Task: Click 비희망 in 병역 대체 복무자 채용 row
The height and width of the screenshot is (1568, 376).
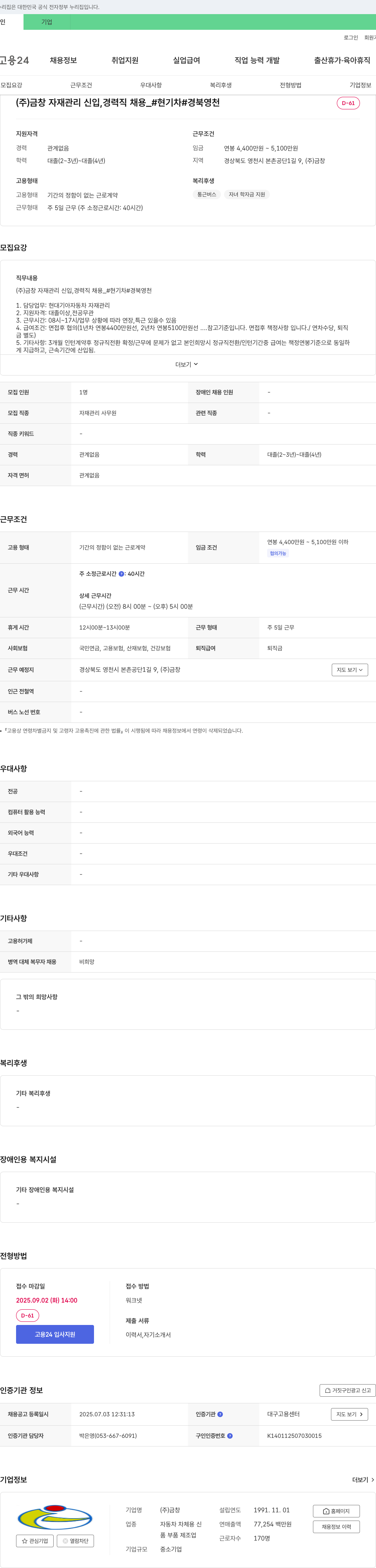Action: tap(87, 962)
